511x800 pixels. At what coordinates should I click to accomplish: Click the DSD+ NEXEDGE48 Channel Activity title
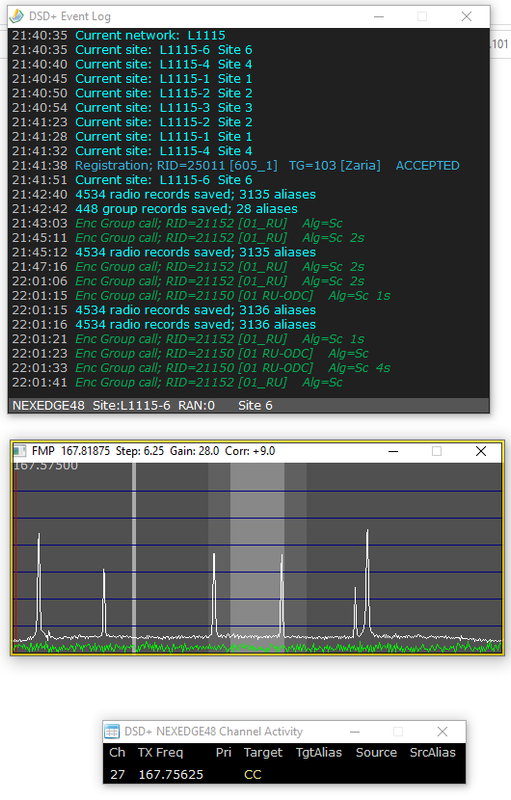click(213, 732)
